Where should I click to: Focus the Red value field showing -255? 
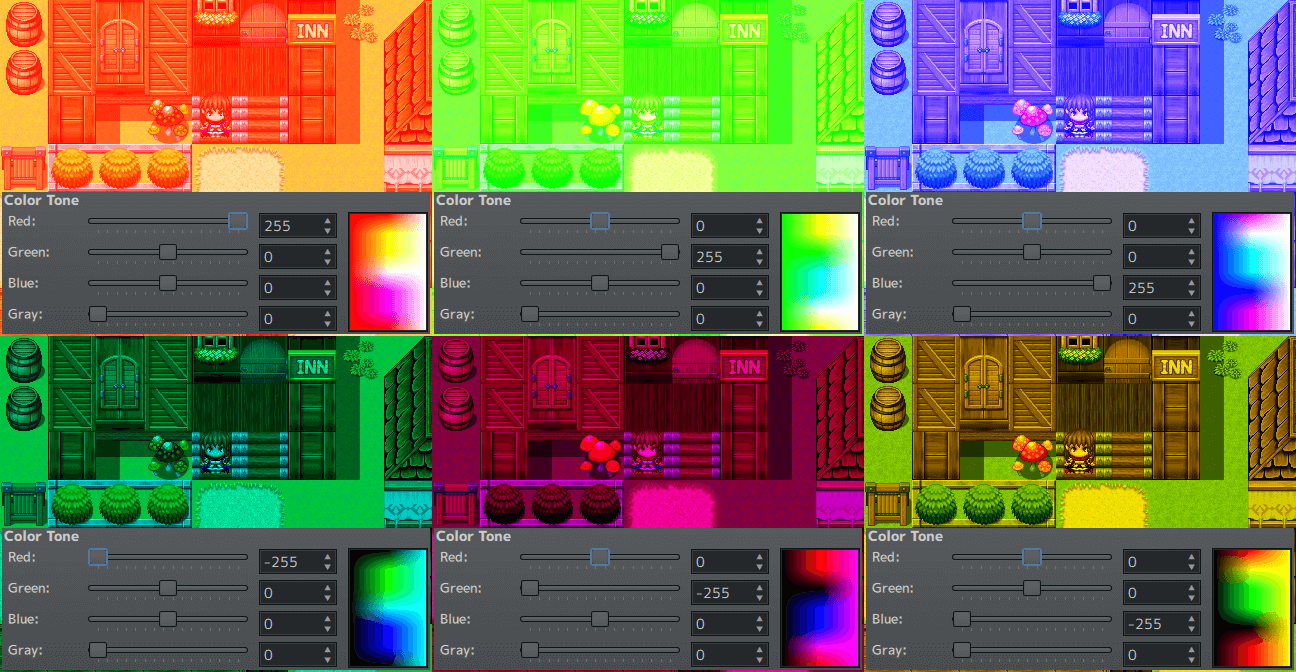pyautogui.click(x=297, y=562)
